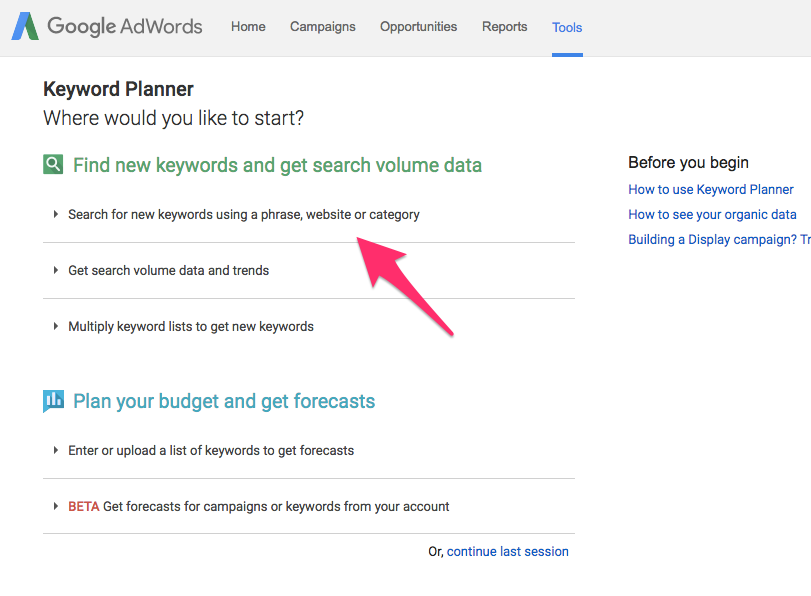The width and height of the screenshot is (811, 596).
Task: Open How to use Keyword Planner link
Action: (710, 189)
